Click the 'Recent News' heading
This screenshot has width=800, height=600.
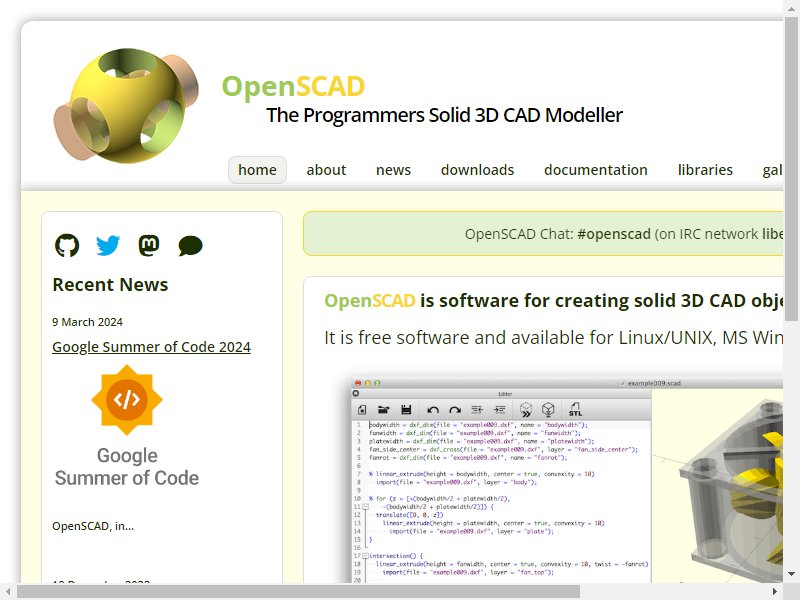(110, 285)
